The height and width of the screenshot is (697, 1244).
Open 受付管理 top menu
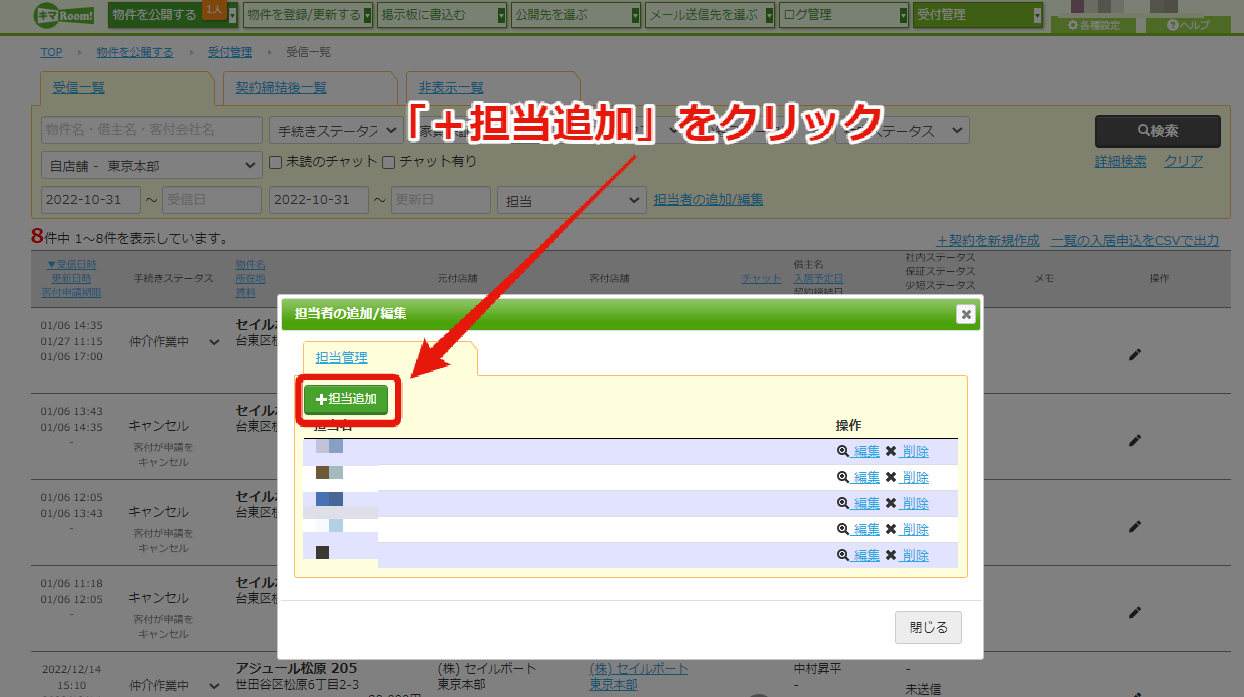coord(978,15)
